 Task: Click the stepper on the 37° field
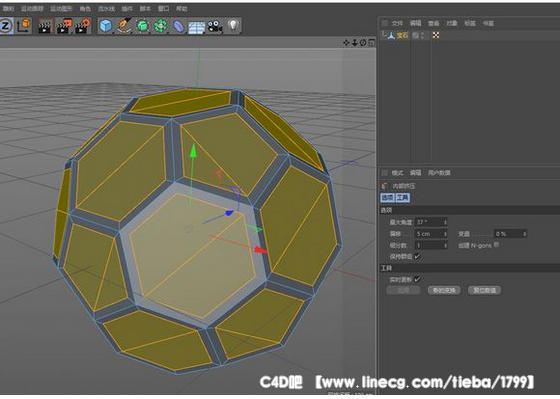pyautogui.click(x=445, y=222)
